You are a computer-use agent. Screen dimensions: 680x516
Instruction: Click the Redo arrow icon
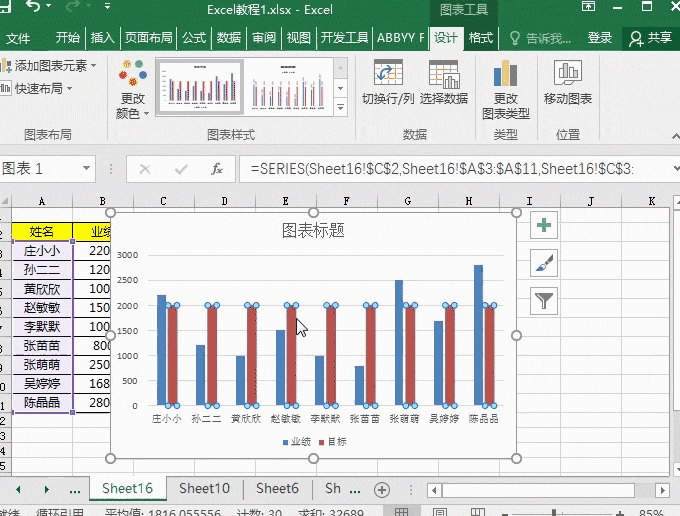pyautogui.click(x=72, y=6)
